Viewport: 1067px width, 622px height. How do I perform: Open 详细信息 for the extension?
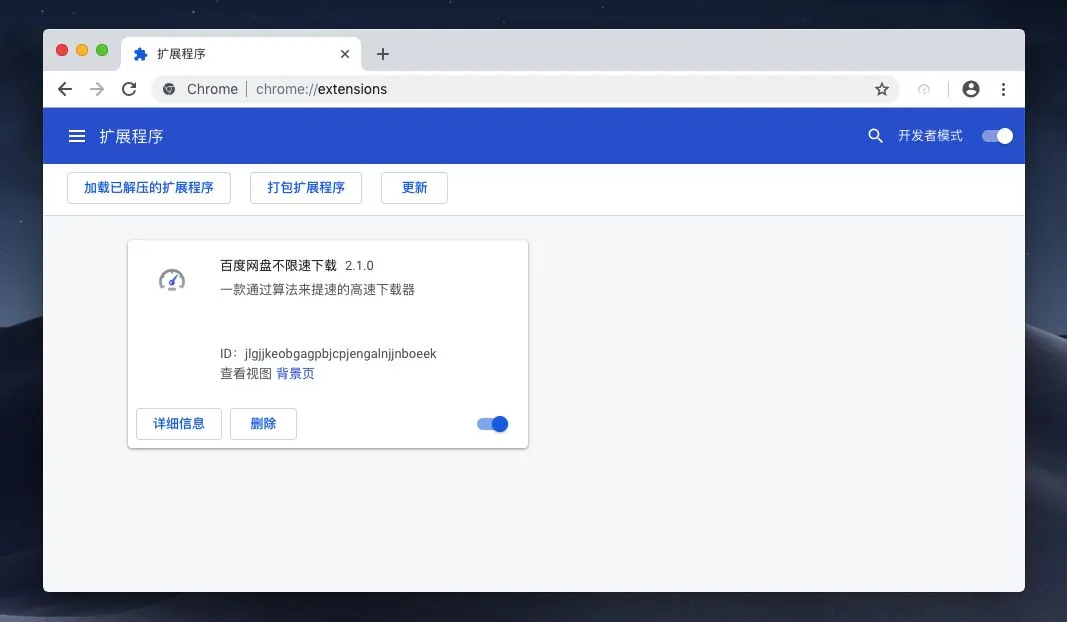179,424
